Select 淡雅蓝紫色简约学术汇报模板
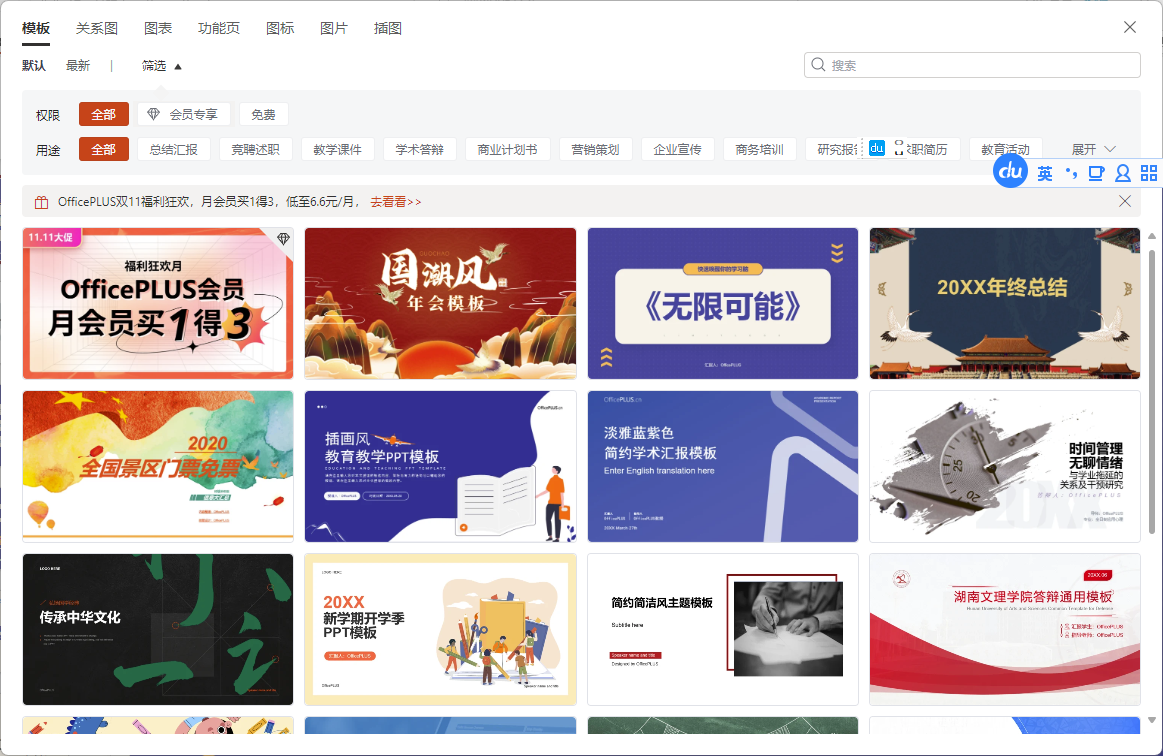This screenshot has height=756, width=1163. (x=722, y=467)
